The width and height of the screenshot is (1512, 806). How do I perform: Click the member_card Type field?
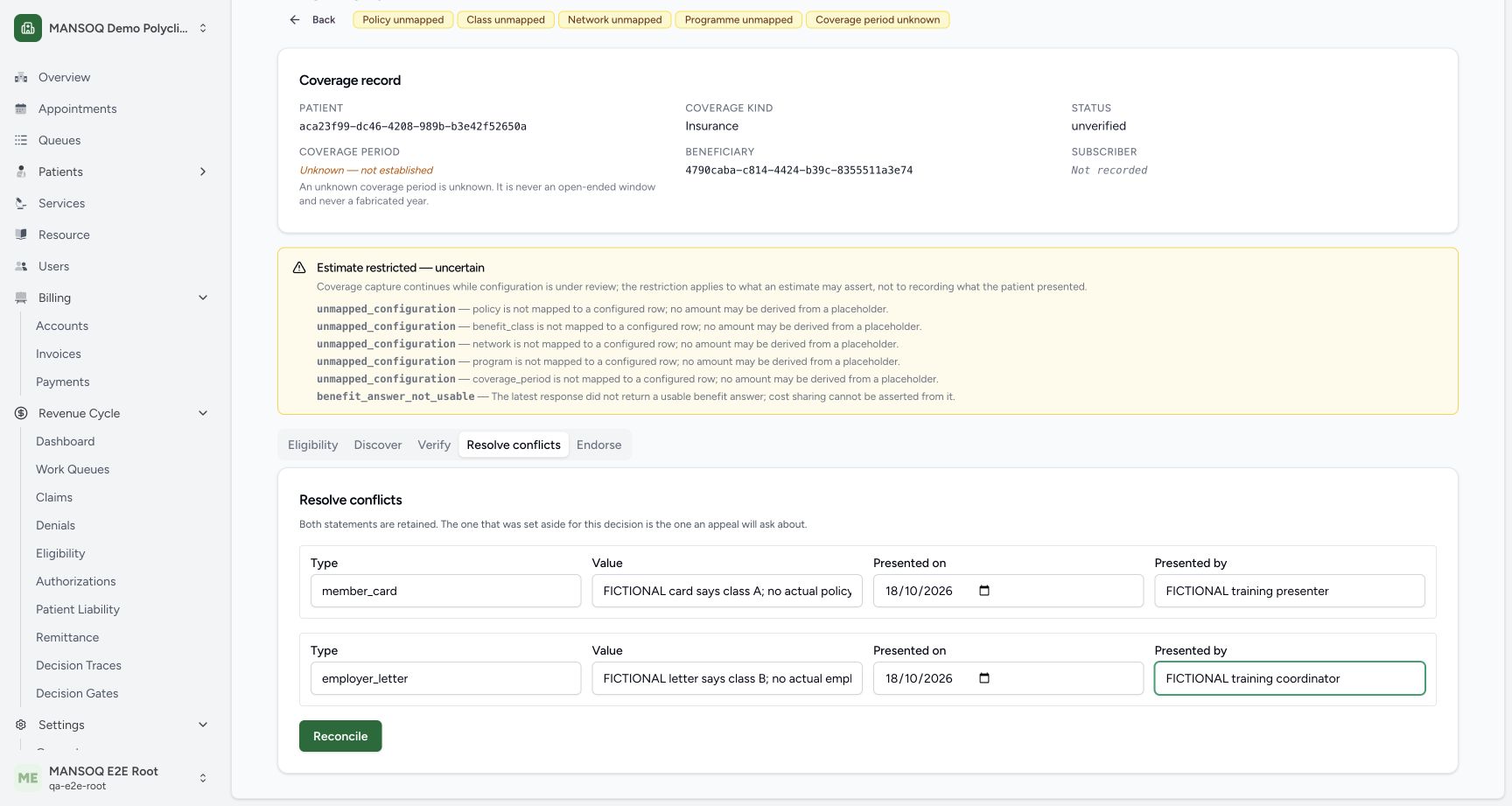[x=445, y=591]
